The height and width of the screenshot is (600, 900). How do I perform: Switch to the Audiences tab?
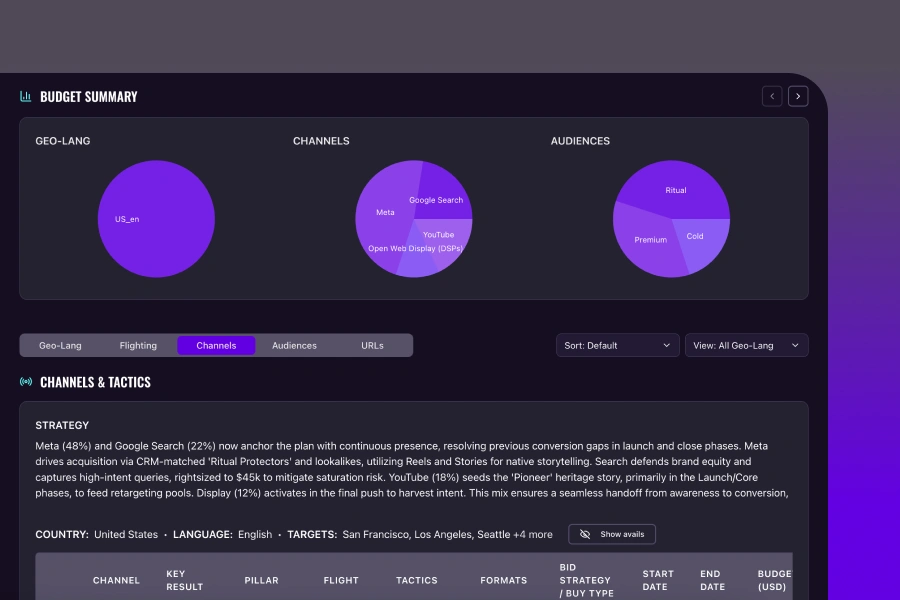(x=294, y=345)
